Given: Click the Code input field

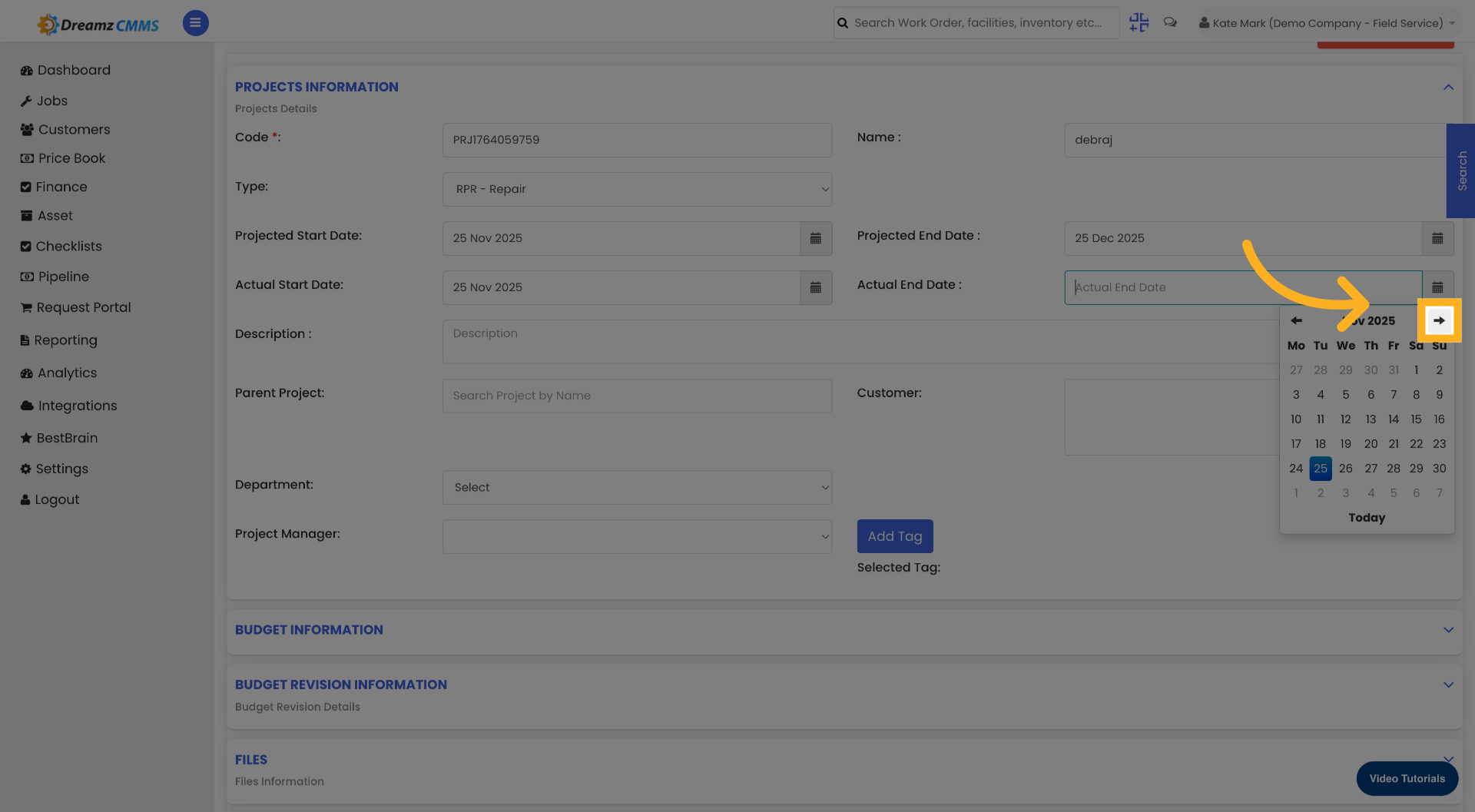Looking at the screenshot, I should (637, 140).
